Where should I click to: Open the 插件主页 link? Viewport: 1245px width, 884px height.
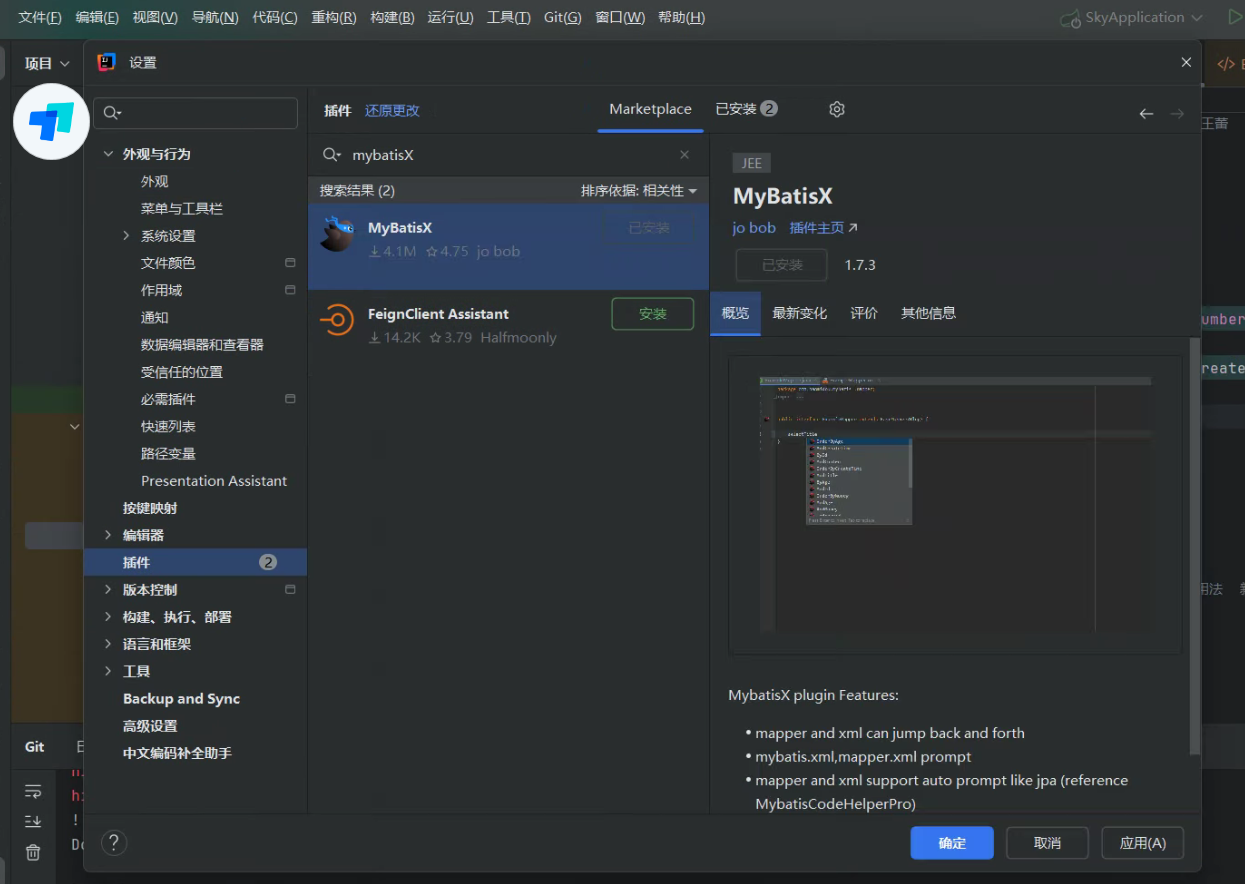823,228
